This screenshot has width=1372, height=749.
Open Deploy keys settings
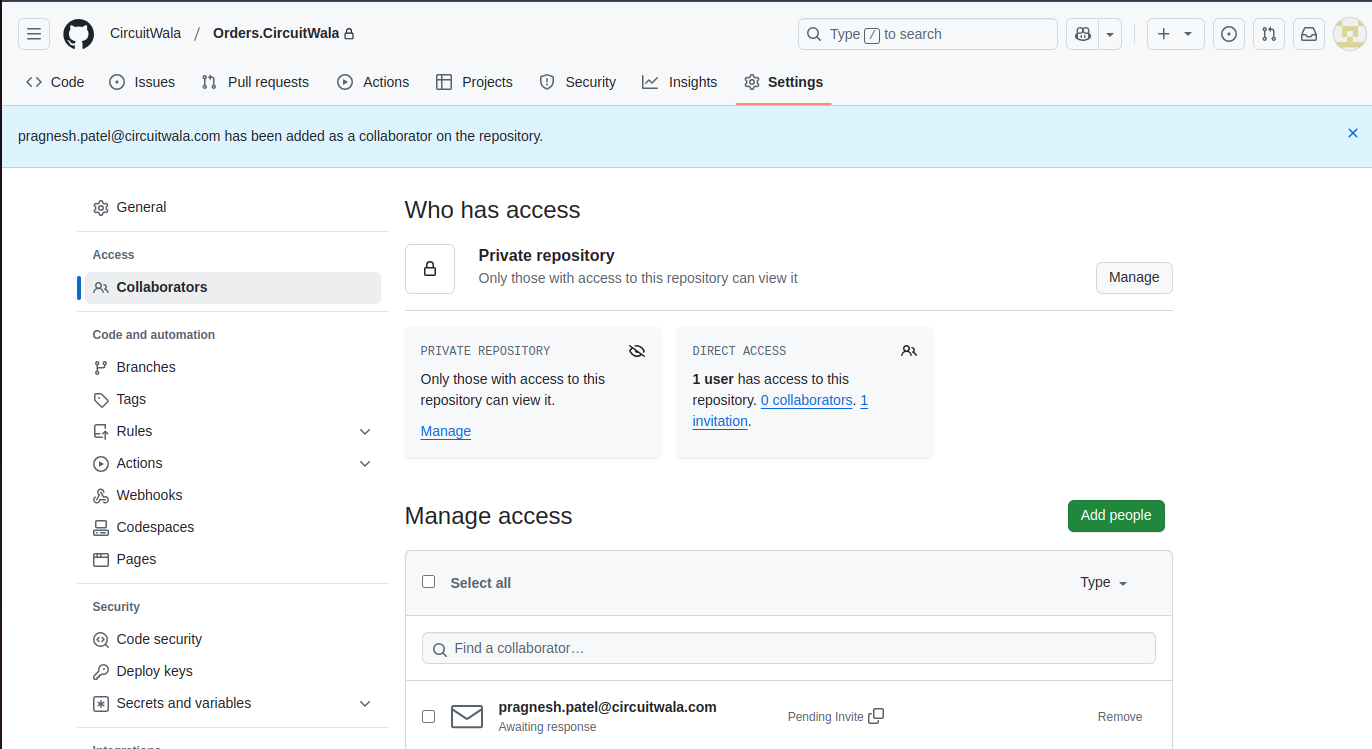(233, 671)
